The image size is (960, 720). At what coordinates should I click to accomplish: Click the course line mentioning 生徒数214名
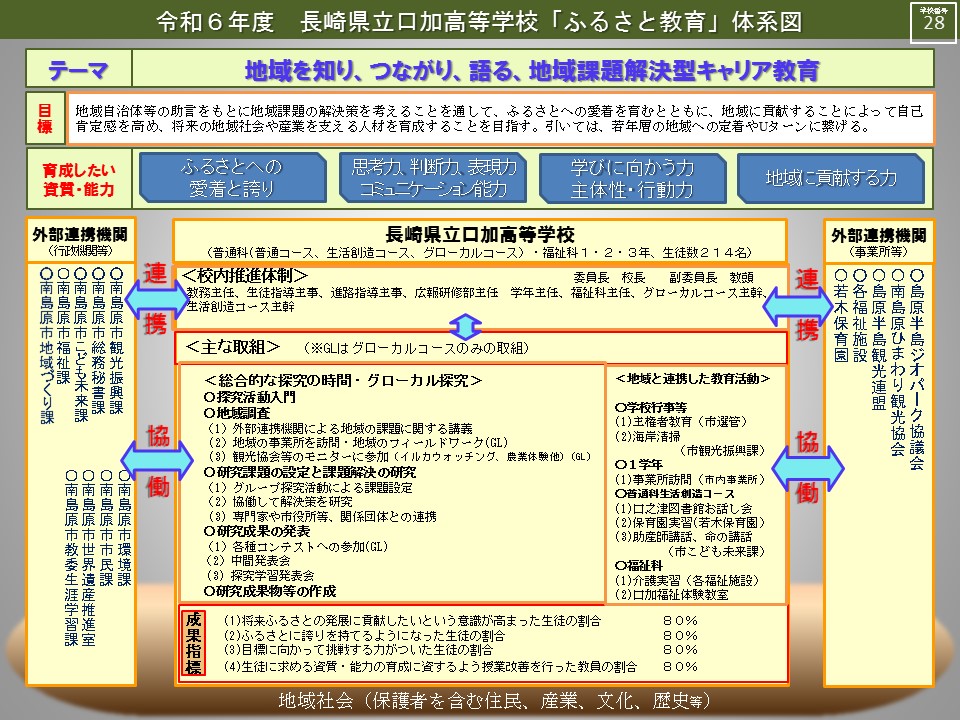(x=480, y=252)
